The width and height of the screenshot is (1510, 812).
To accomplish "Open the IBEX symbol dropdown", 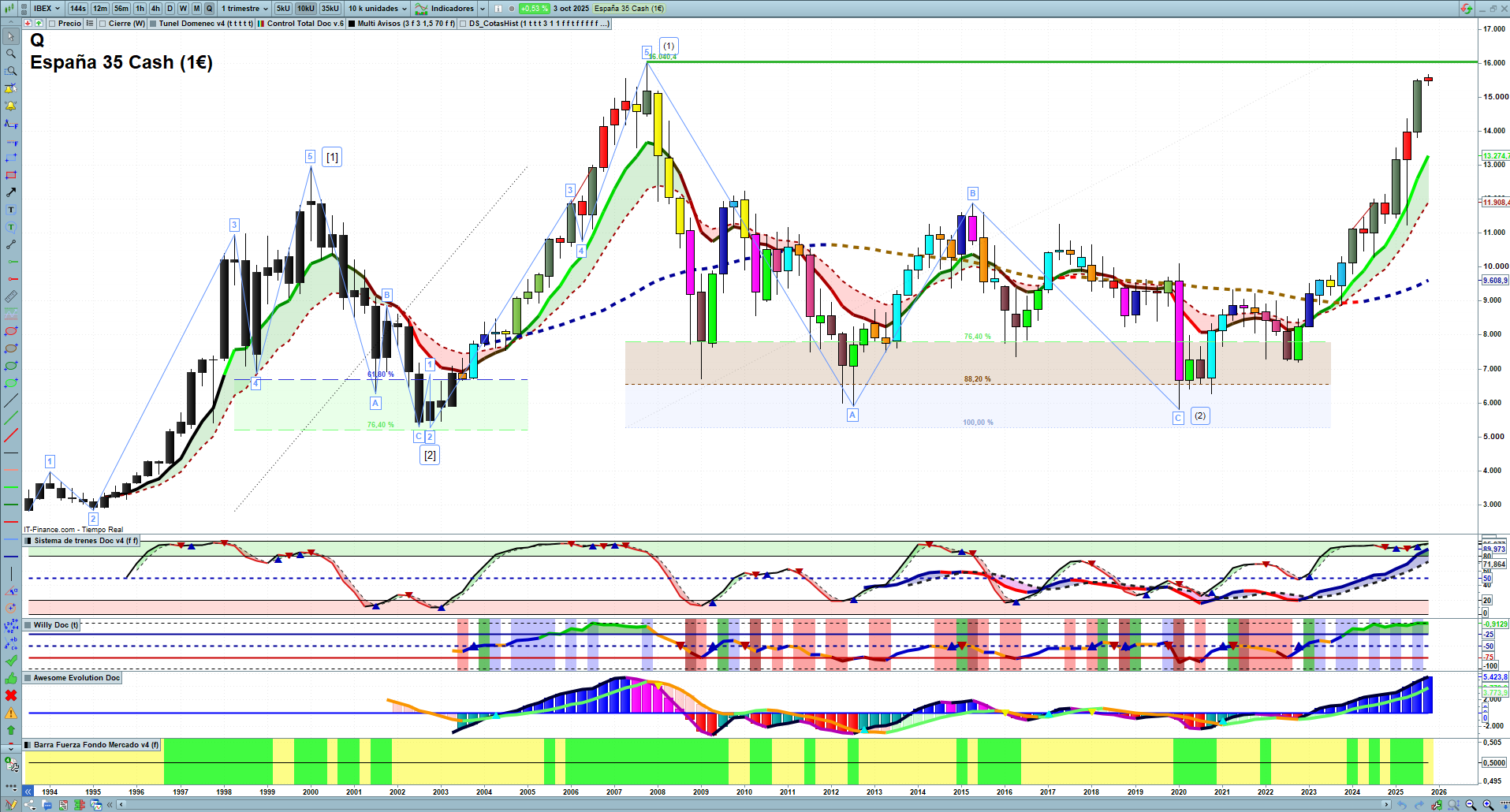I will pos(47,9).
